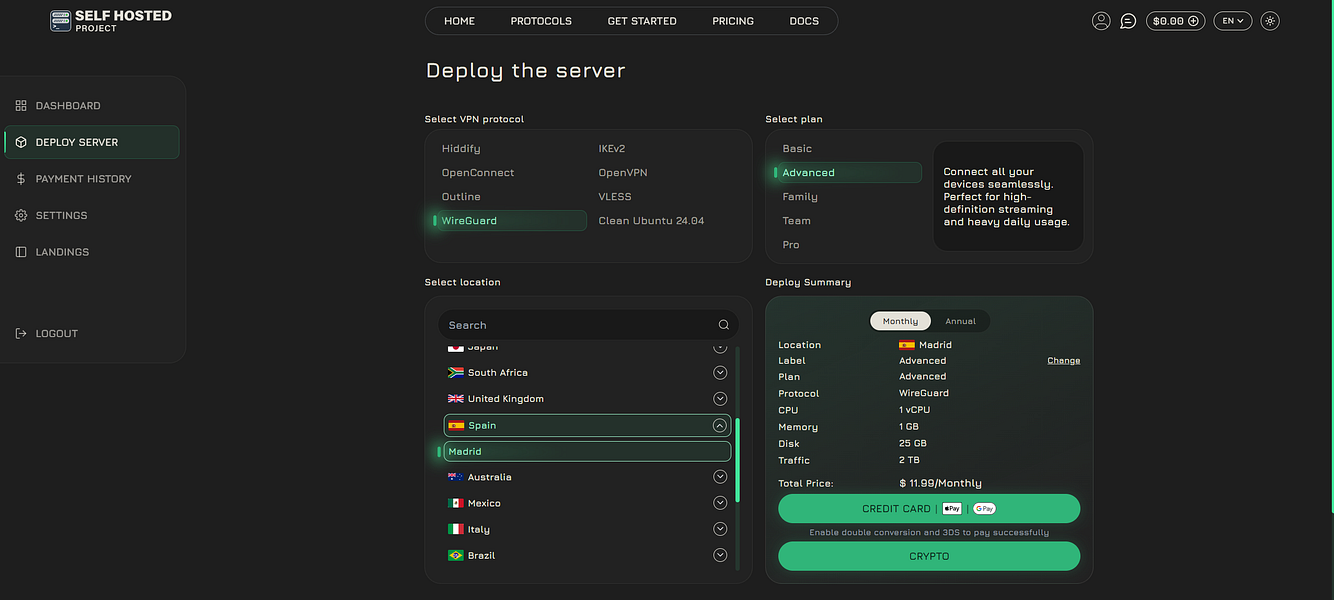This screenshot has width=1334, height=600.
Task: Click the Settings gear icon in the sidebar
Action: [x=21, y=215]
